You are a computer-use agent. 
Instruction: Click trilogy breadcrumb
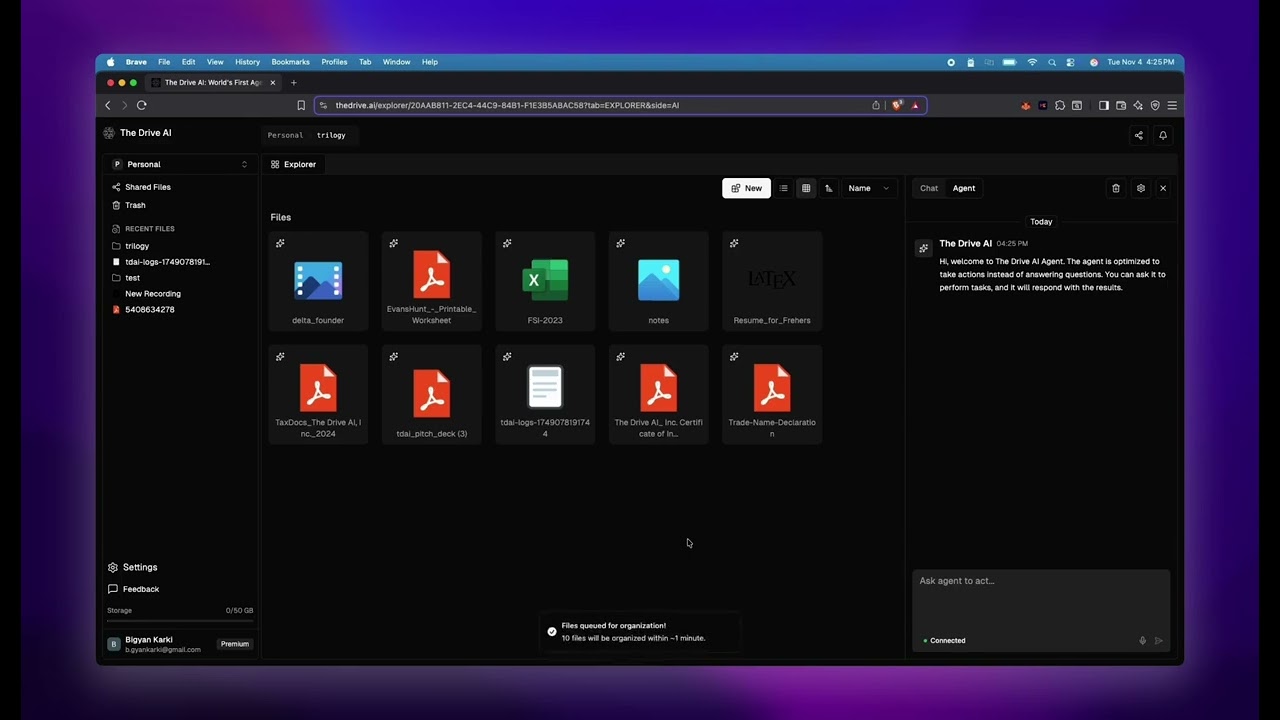pos(331,135)
